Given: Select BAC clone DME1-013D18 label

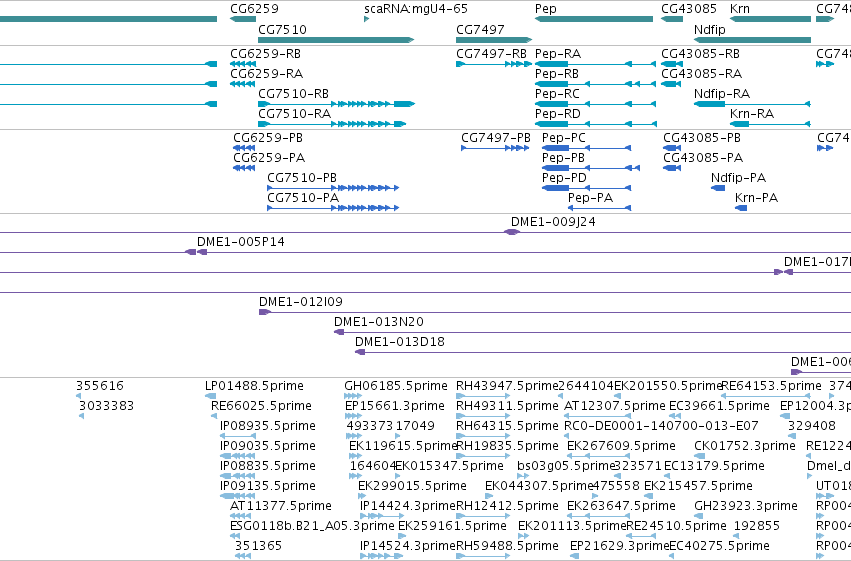Looking at the screenshot, I should tap(399, 342).
